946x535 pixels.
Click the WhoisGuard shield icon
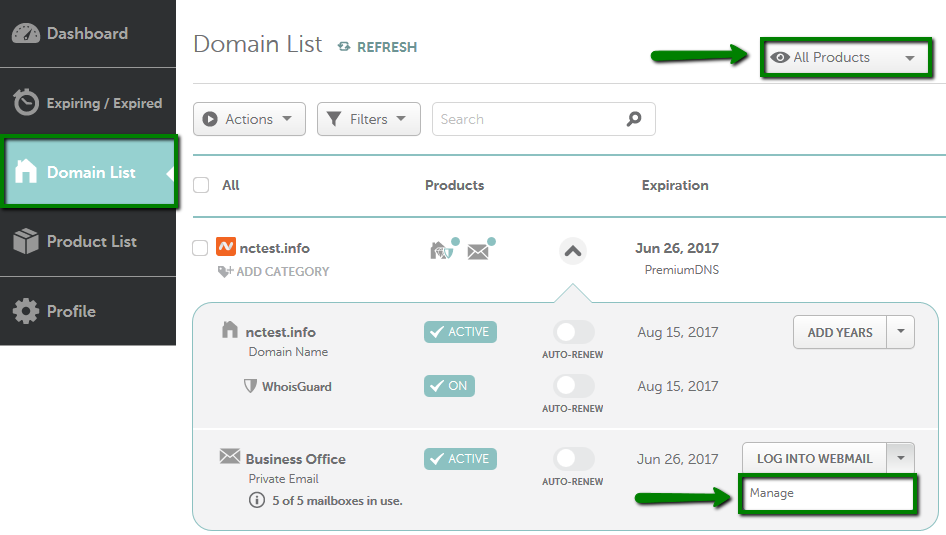[x=250, y=386]
